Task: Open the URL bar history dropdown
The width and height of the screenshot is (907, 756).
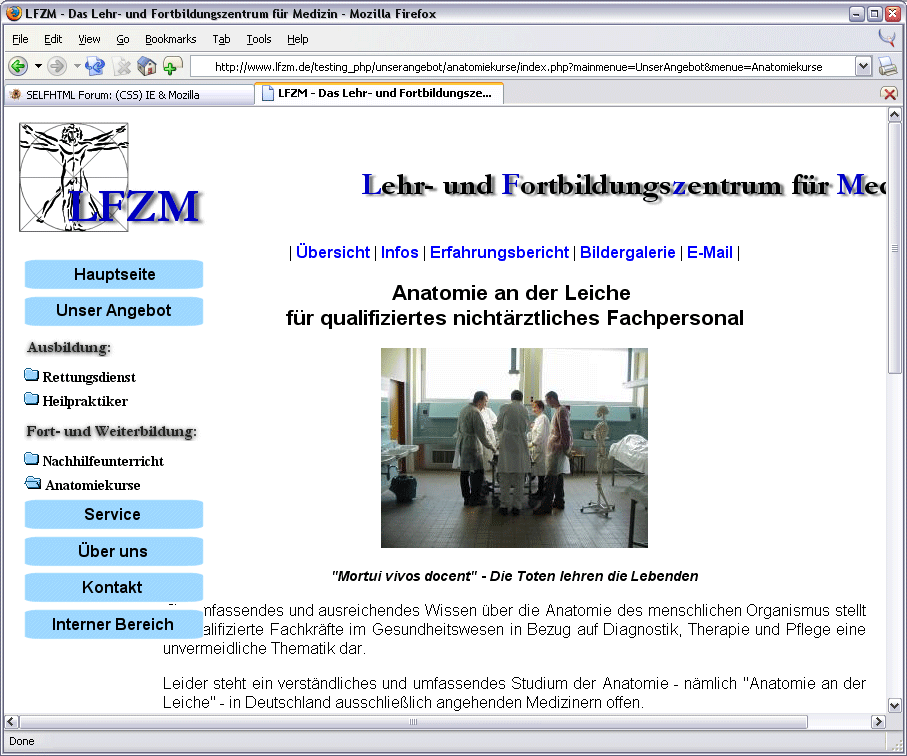Action: [x=863, y=67]
